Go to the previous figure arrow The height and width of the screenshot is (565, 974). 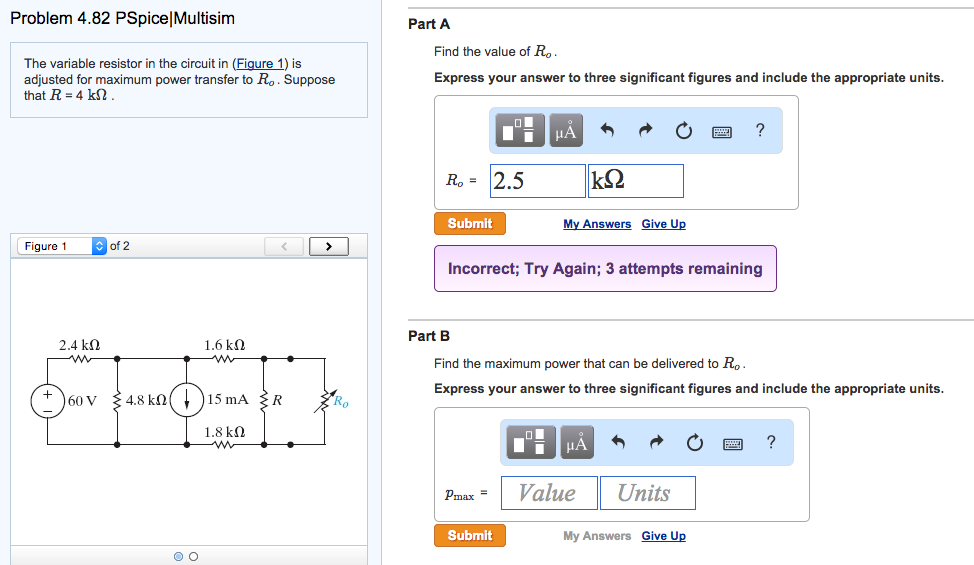[x=284, y=246]
